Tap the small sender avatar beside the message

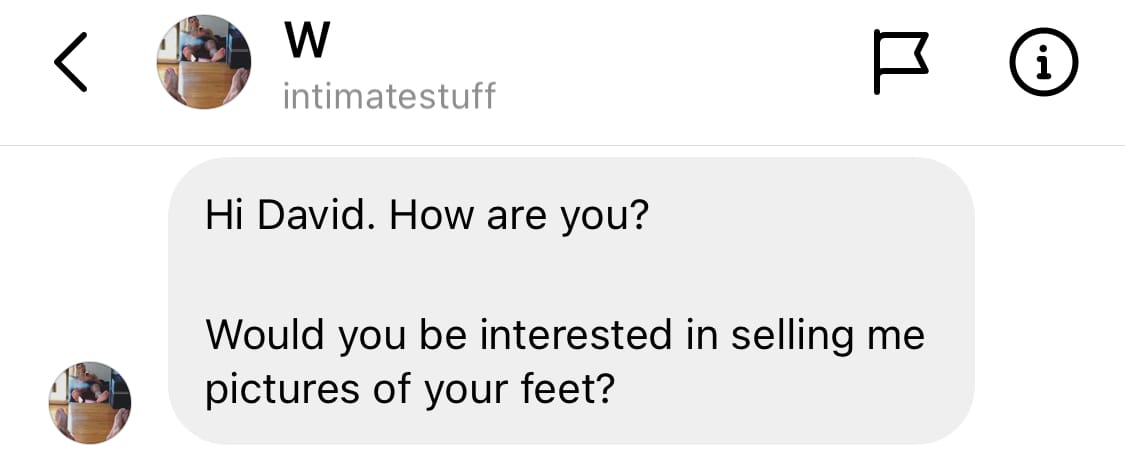coord(90,402)
